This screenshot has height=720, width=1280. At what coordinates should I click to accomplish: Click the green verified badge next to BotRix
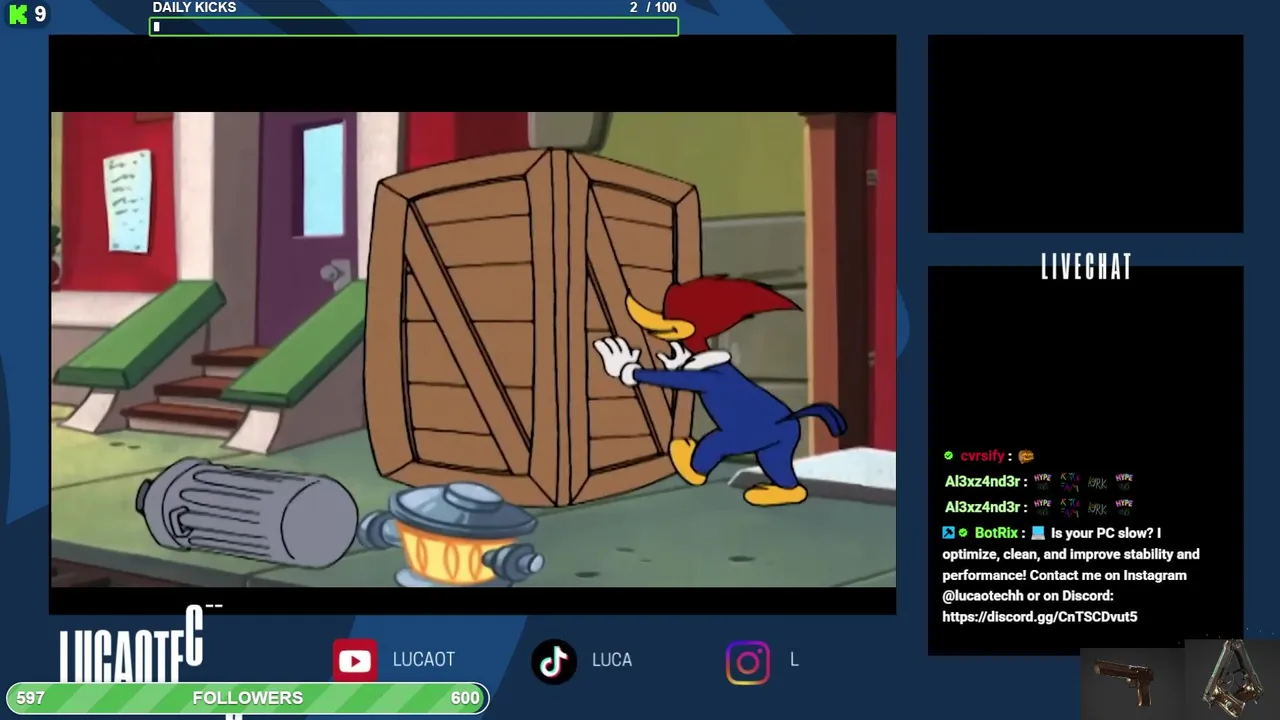(x=964, y=533)
